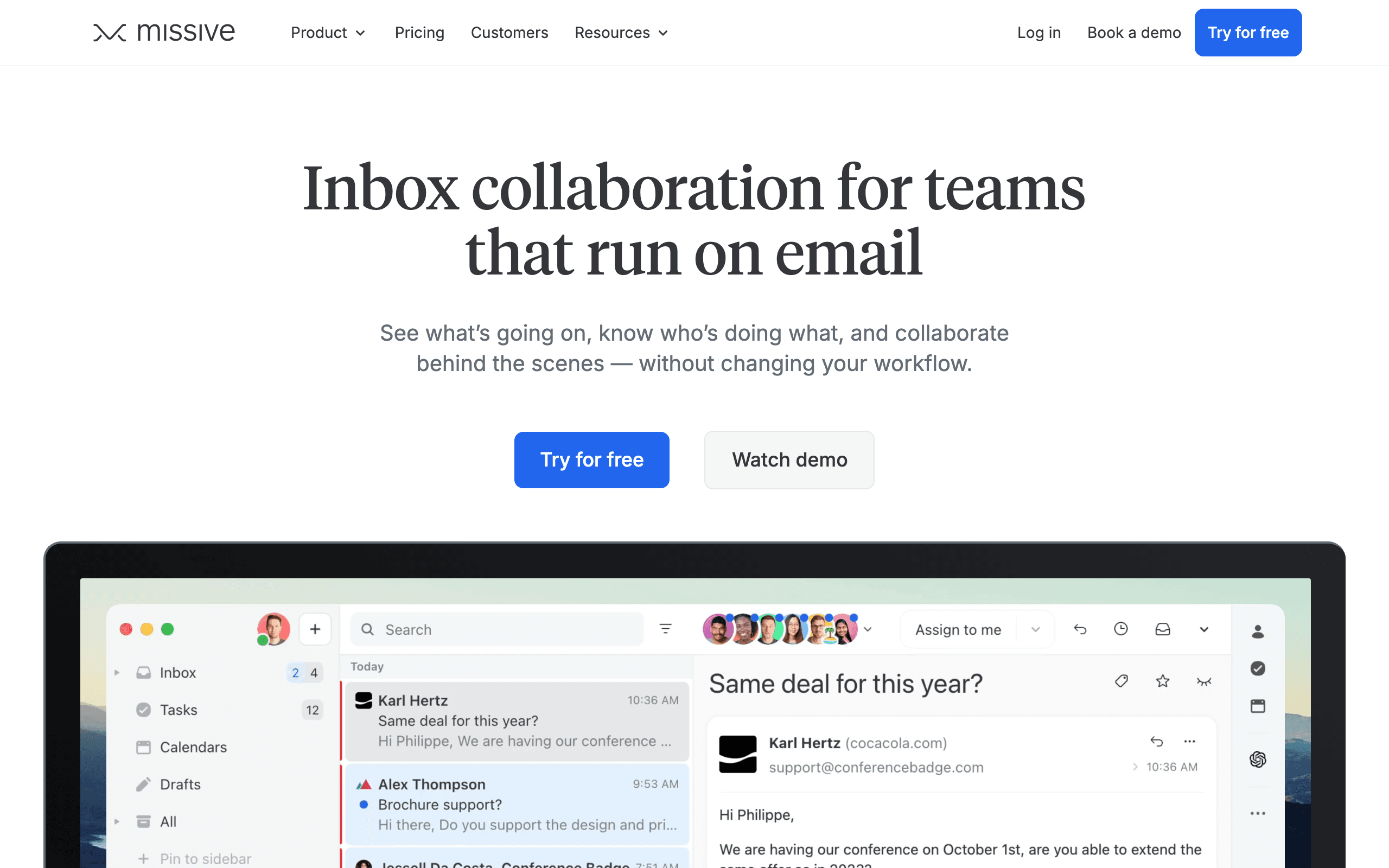Archive the conversation using the inbox icon

click(x=1163, y=629)
